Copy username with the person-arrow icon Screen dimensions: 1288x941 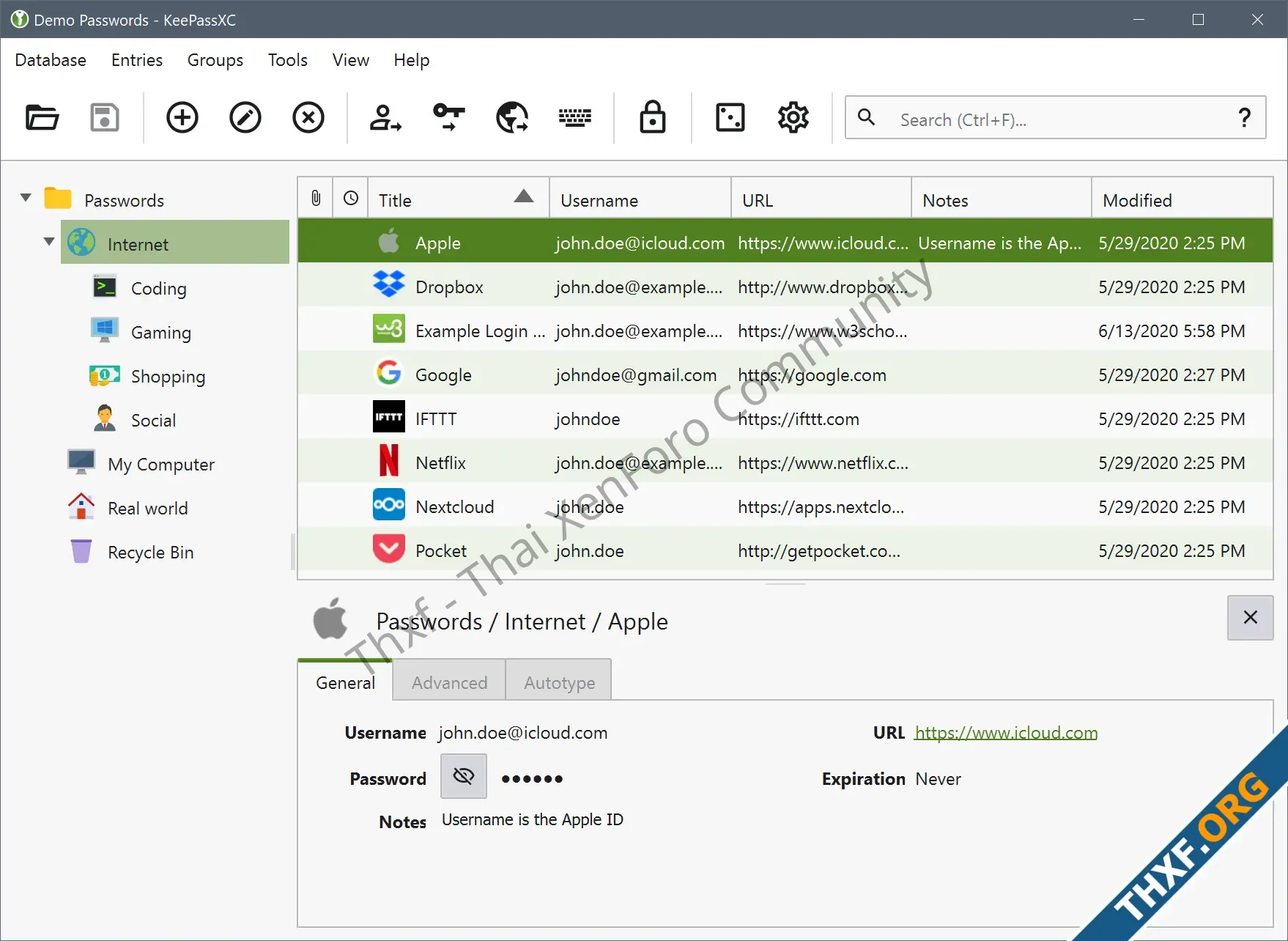[385, 117]
